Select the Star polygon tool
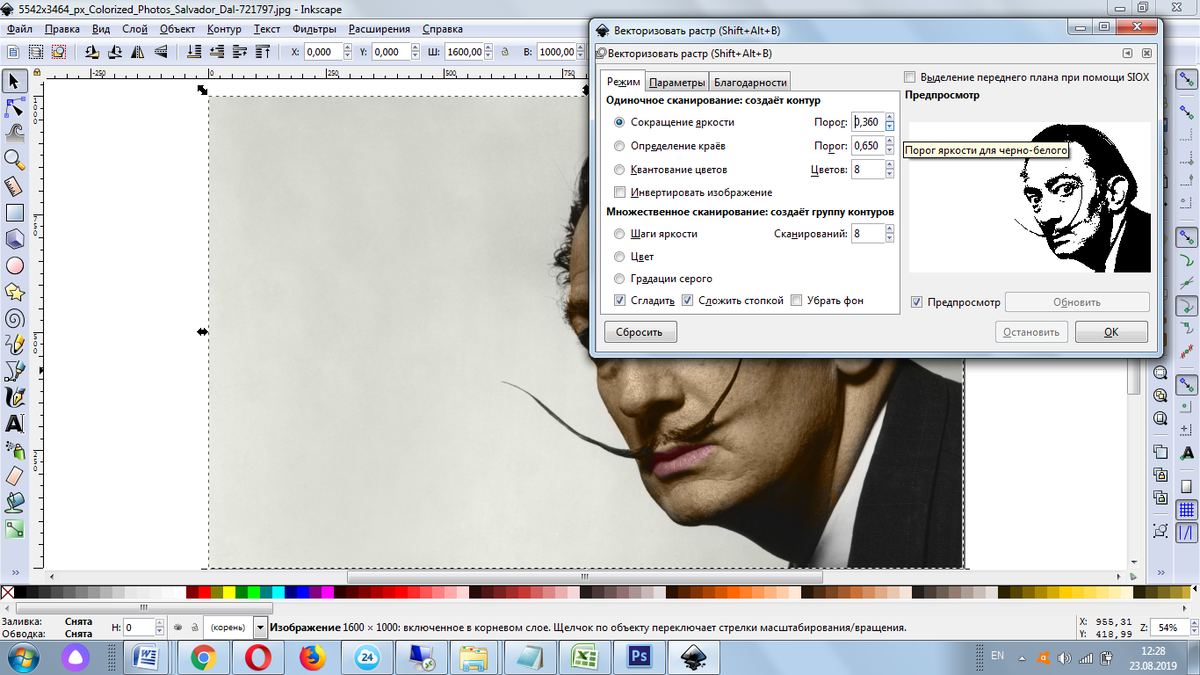This screenshot has width=1200, height=675. click(15, 292)
